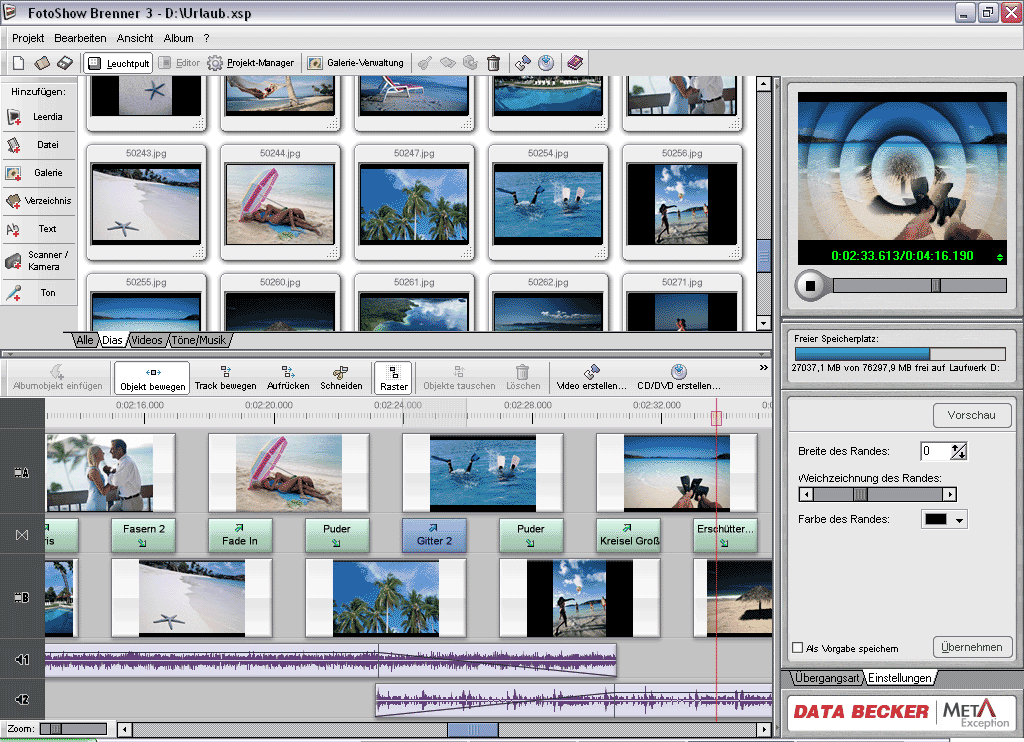Viewport: 1024px width, 742px height.
Task: Expand the timeline toolbar overflow chevron
Action: click(764, 368)
